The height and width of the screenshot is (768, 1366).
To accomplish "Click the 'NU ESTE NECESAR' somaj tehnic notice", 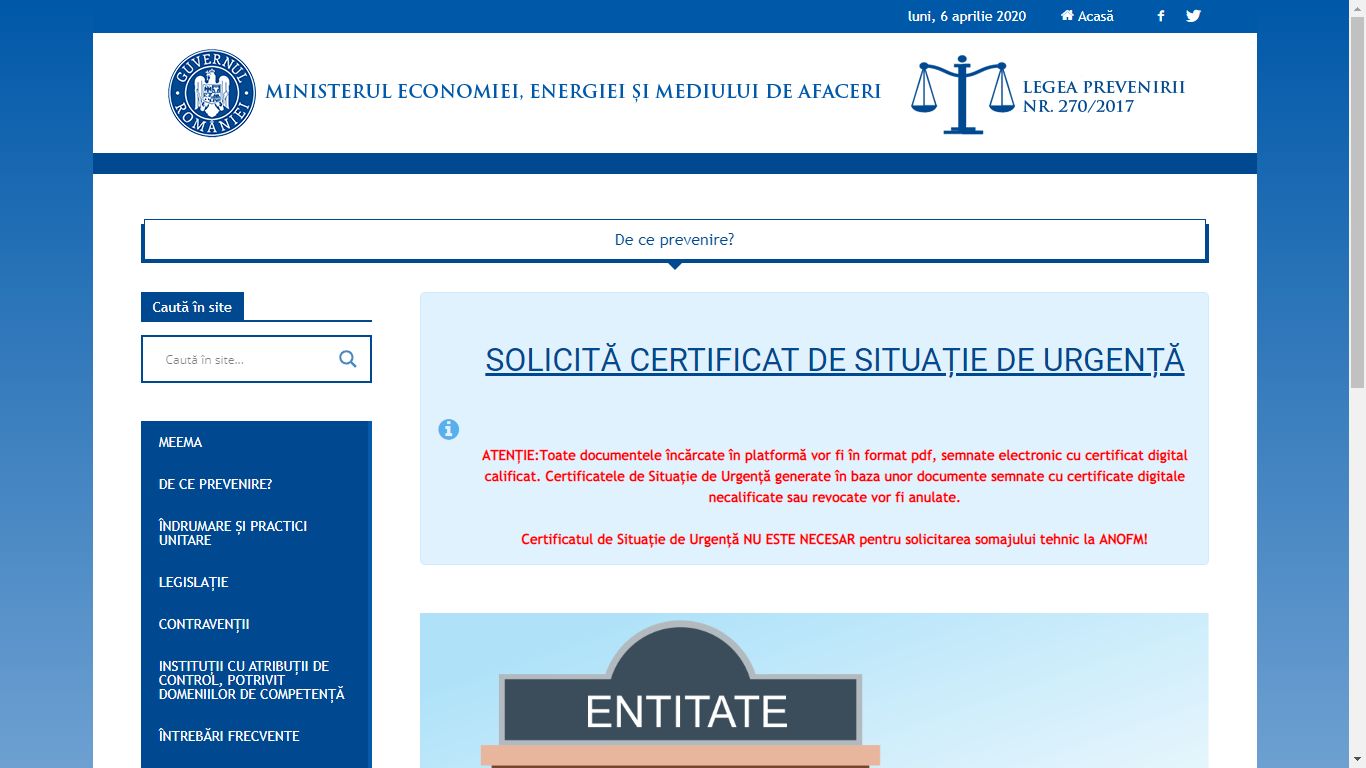I will coord(835,539).
